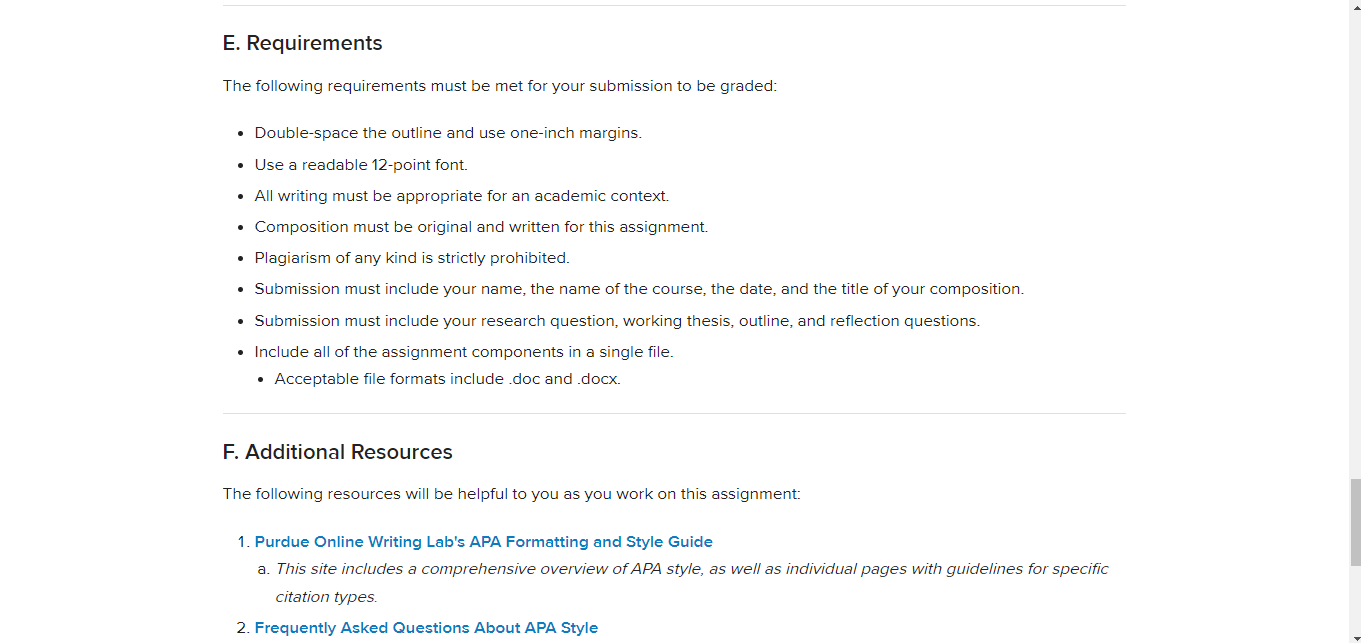Screen dimensions: 1361x643
Task: Click the double-space outline requirement bullet
Action: pyautogui.click(x=448, y=133)
